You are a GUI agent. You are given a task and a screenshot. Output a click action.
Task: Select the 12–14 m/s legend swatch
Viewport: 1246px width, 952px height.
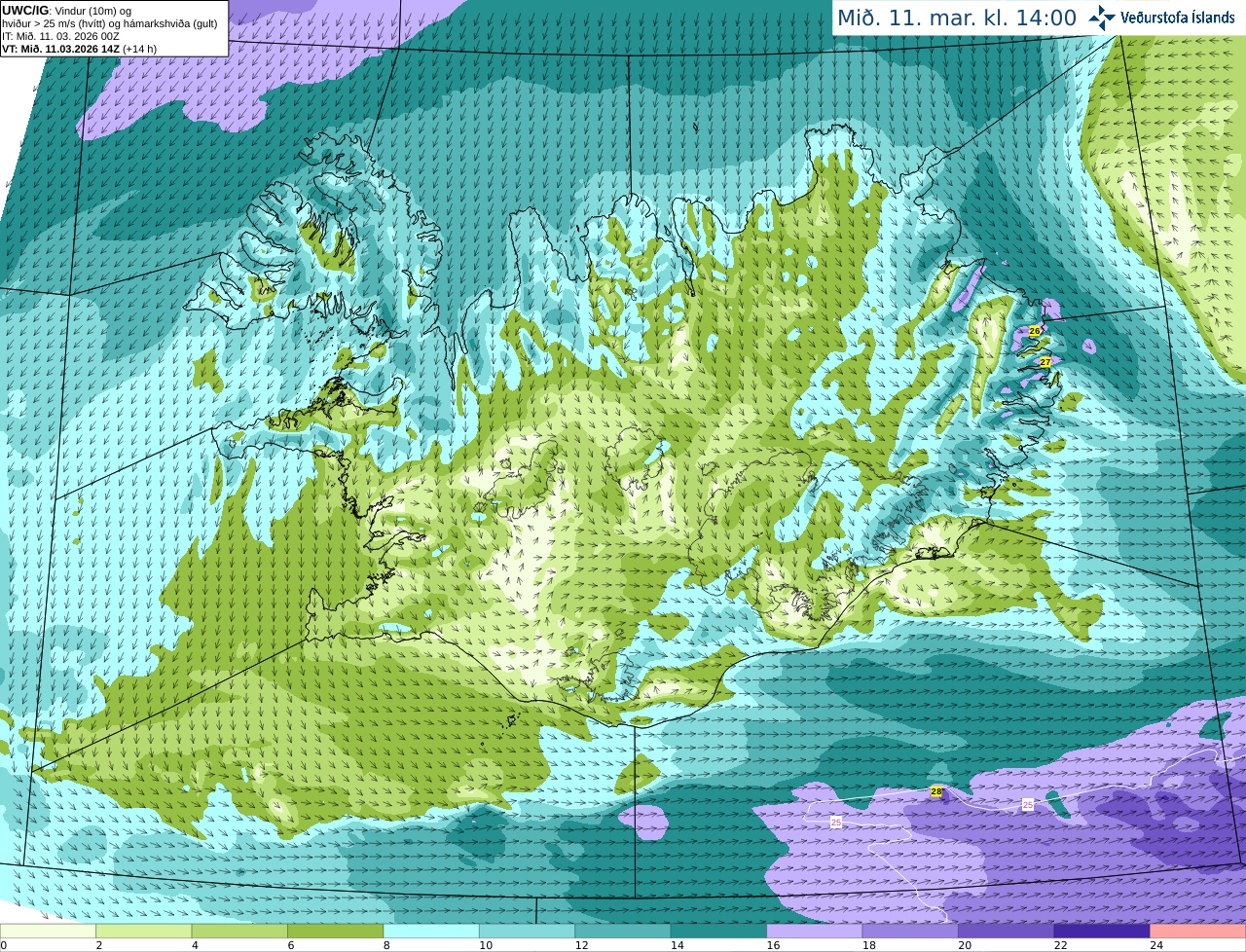click(x=624, y=932)
